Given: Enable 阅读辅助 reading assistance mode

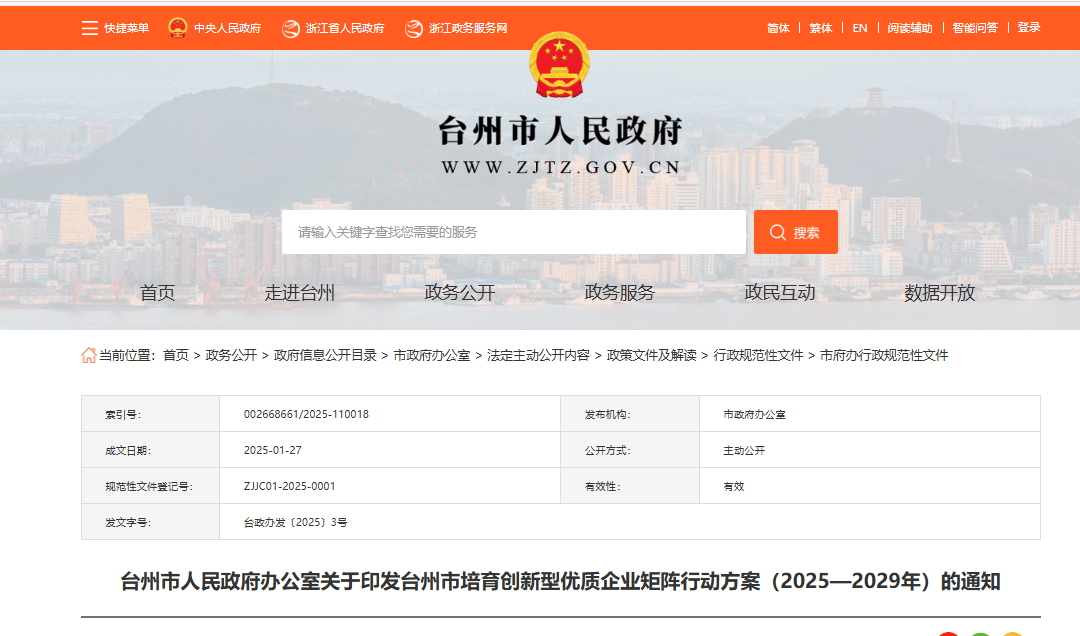Looking at the screenshot, I should [908, 28].
